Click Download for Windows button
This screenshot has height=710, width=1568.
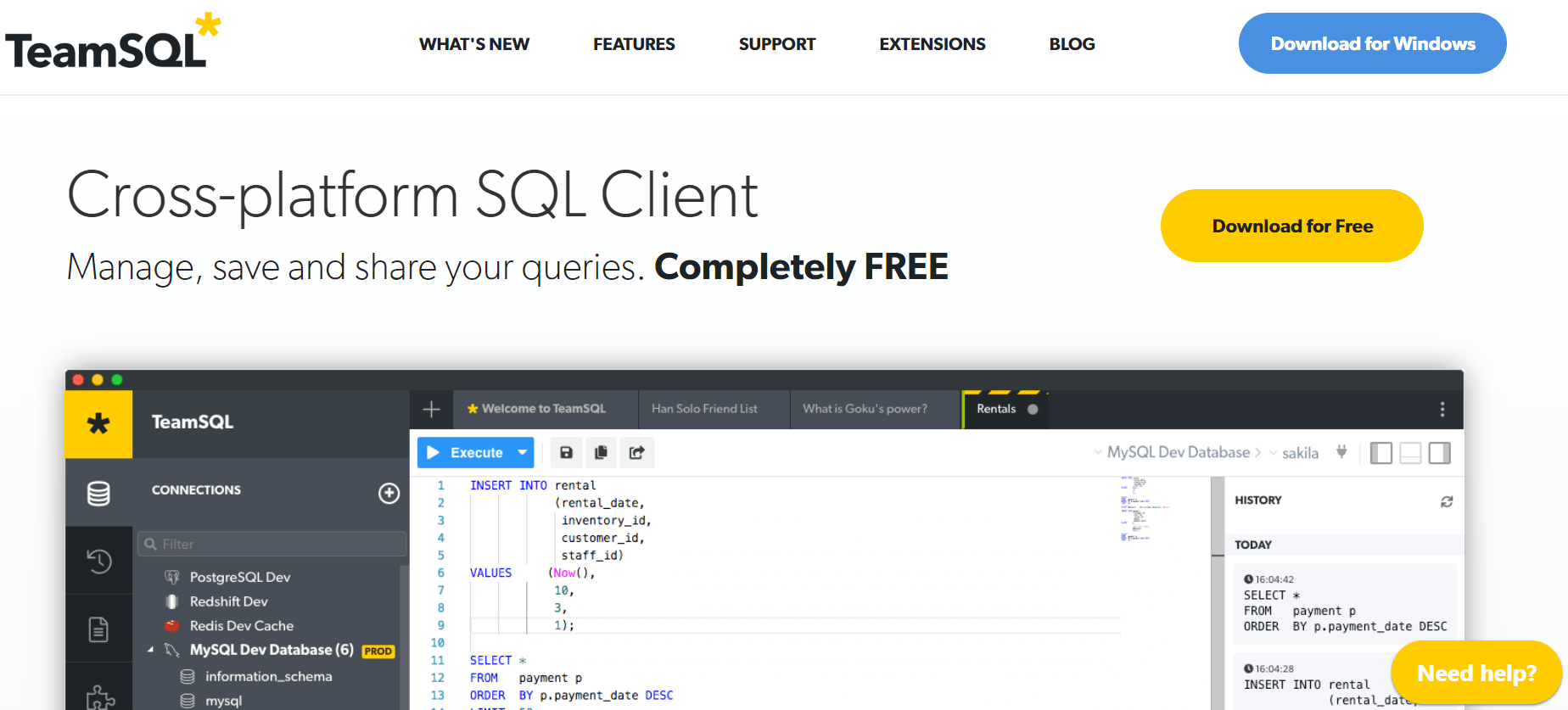click(x=1373, y=43)
